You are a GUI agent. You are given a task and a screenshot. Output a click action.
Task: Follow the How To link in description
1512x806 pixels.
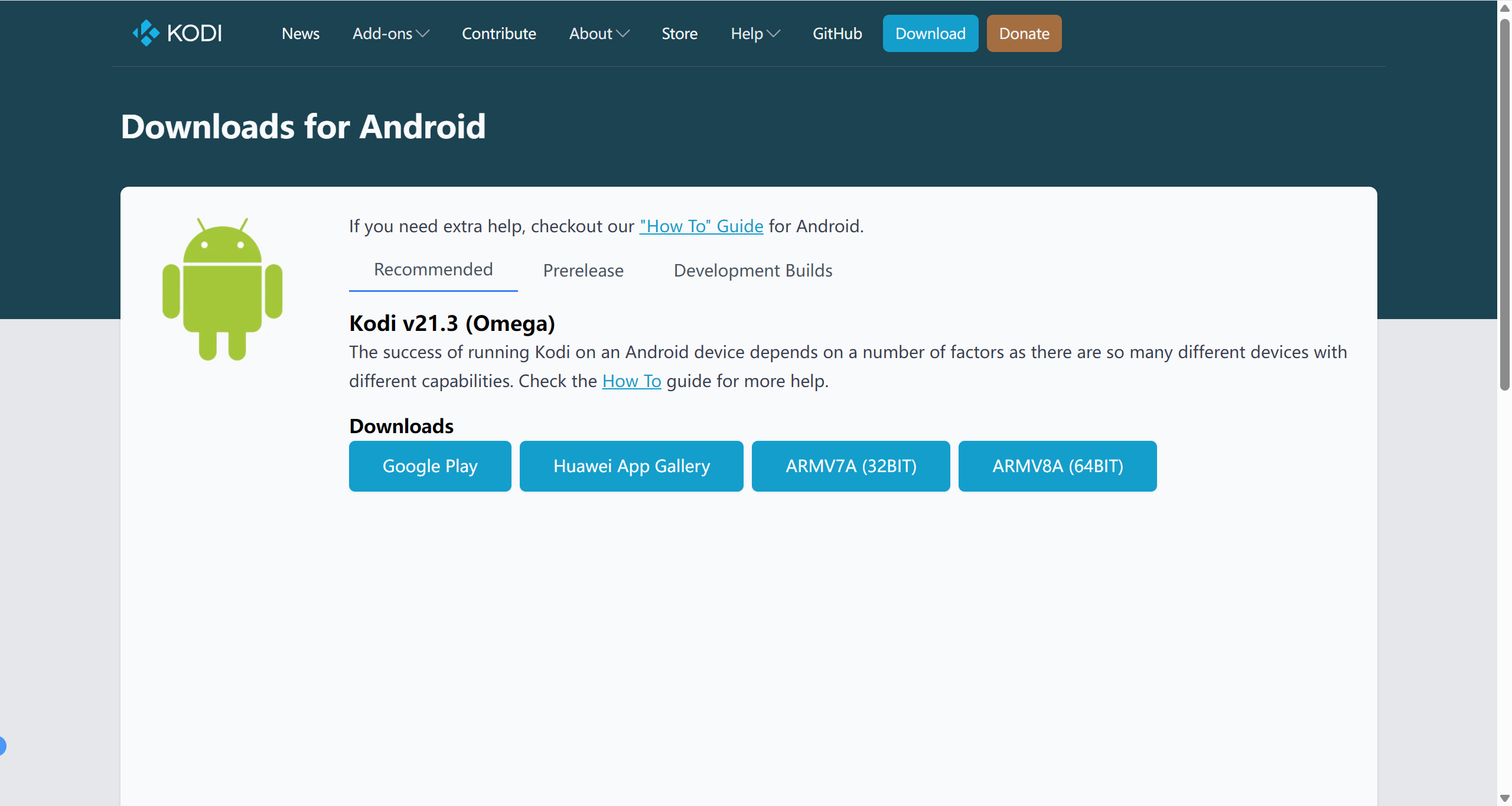632,381
